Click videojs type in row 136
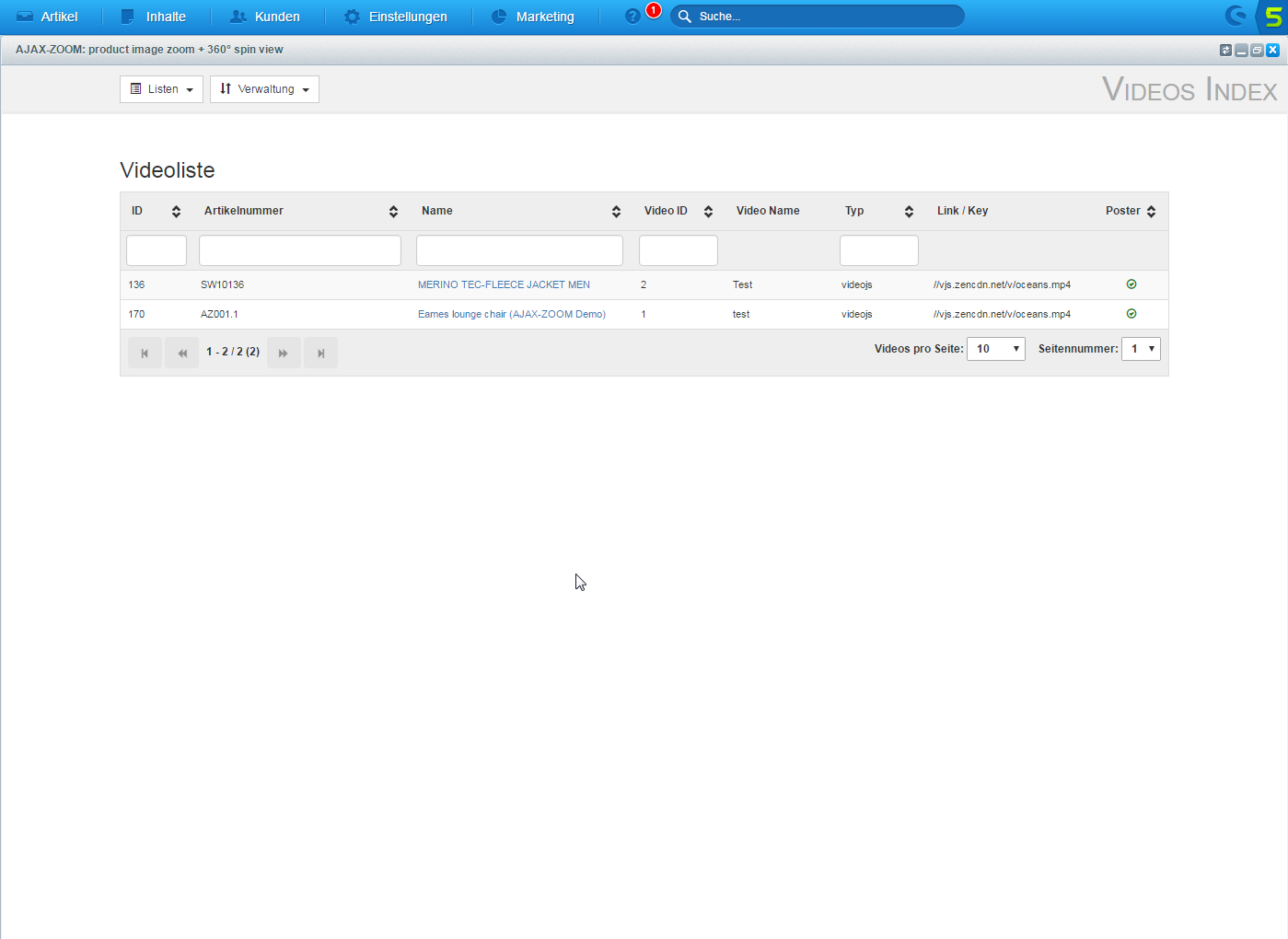Screen dimensions: 1288x939 [856, 285]
